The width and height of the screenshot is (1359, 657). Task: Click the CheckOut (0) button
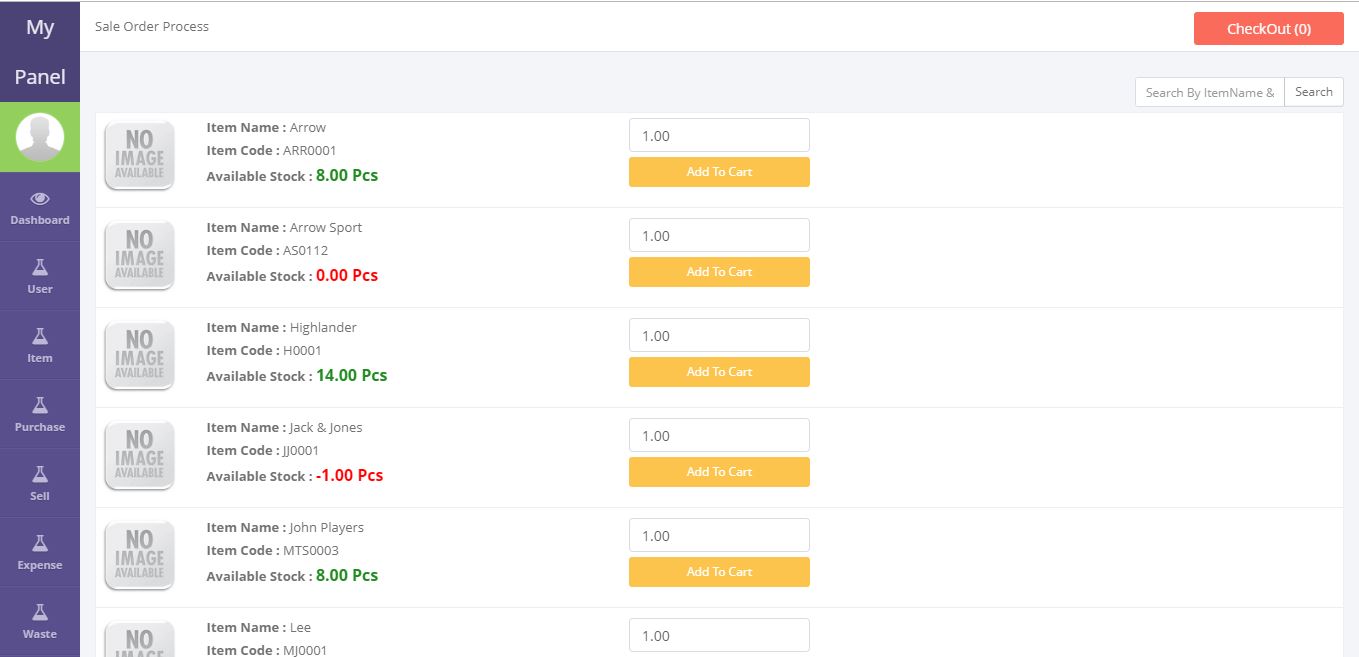coord(1268,29)
